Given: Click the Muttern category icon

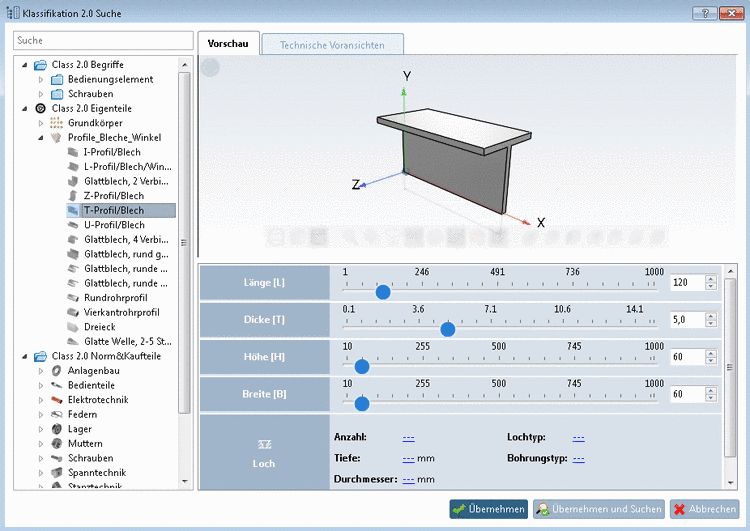Looking at the screenshot, I should (x=57, y=443).
